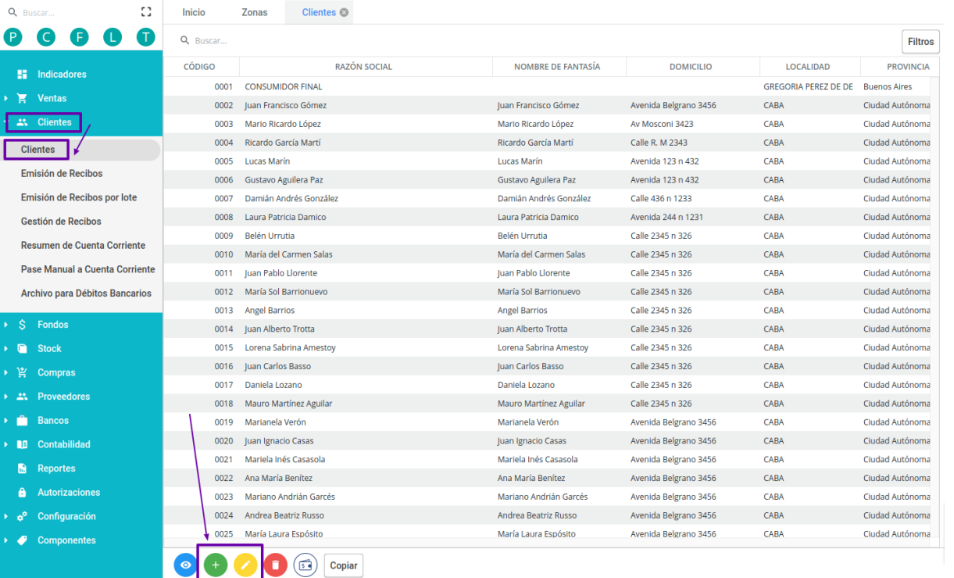
Task: Switch to the Inicio tab
Action: pos(194,12)
